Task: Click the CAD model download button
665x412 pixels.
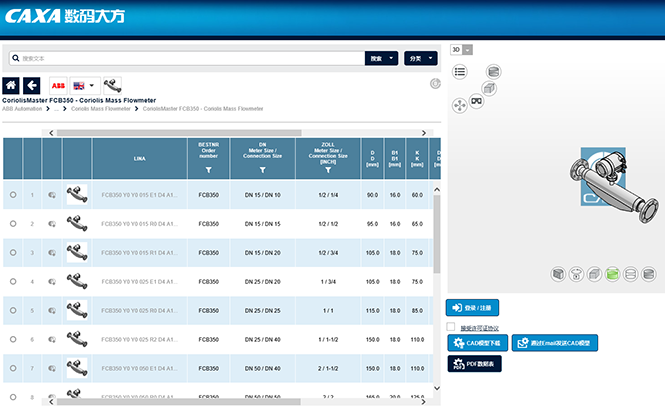Action: coord(478,343)
